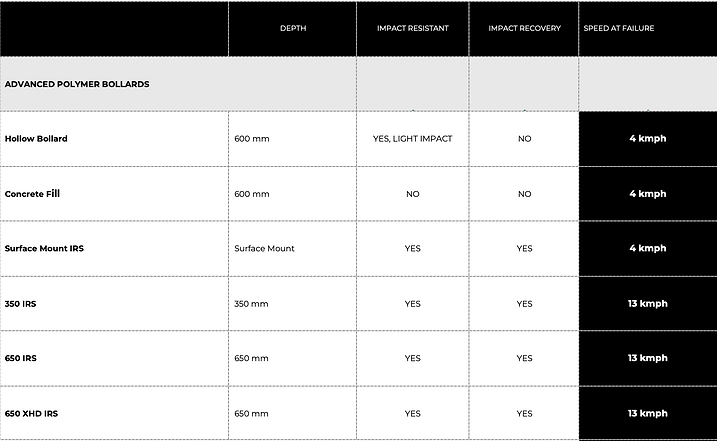Screen dimensions: 717x441
Task: Select Hollow Bollard's 4 kmph speed cell
Action: click(647, 139)
